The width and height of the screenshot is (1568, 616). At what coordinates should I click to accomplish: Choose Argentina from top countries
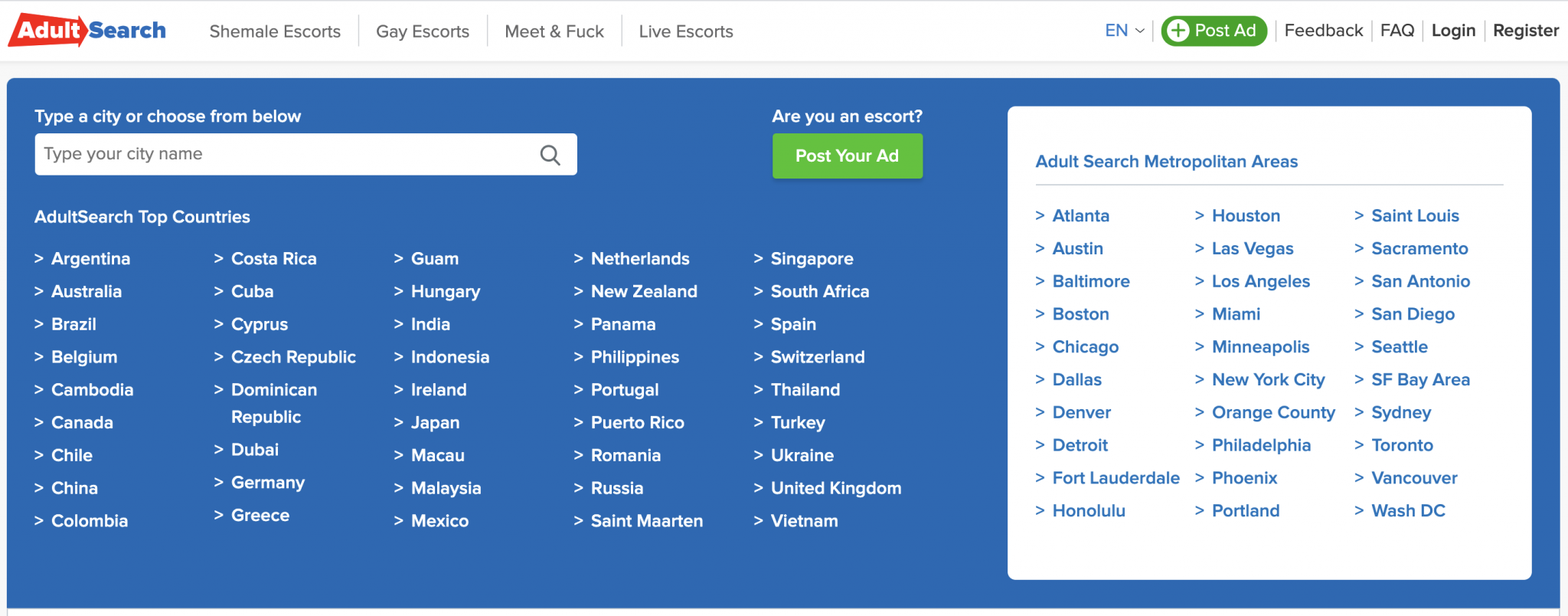(x=90, y=259)
